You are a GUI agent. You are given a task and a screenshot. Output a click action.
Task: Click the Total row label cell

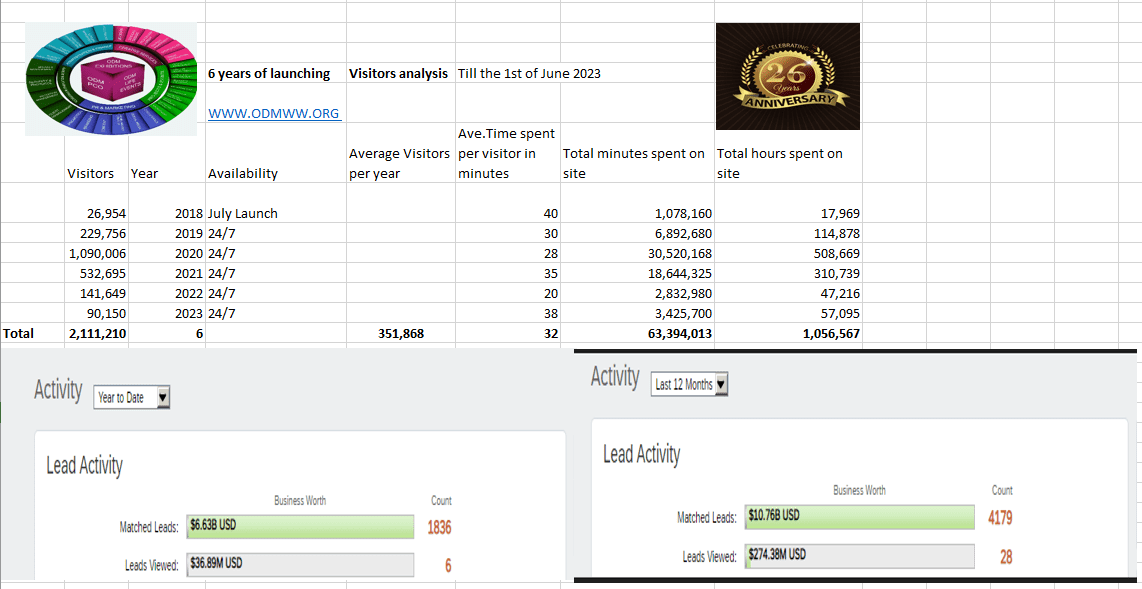click(19, 333)
